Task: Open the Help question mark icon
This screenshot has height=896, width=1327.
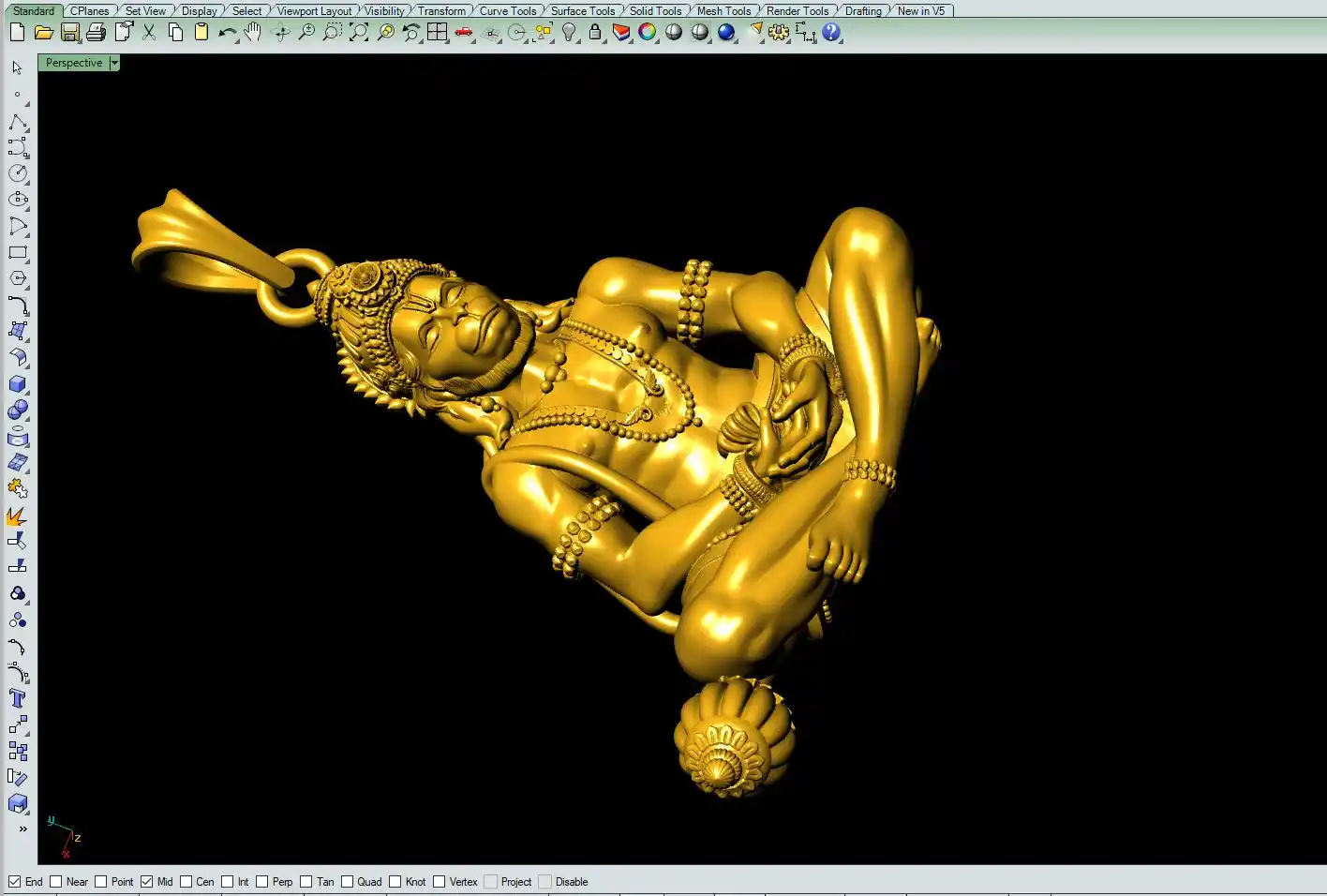Action: (x=831, y=33)
